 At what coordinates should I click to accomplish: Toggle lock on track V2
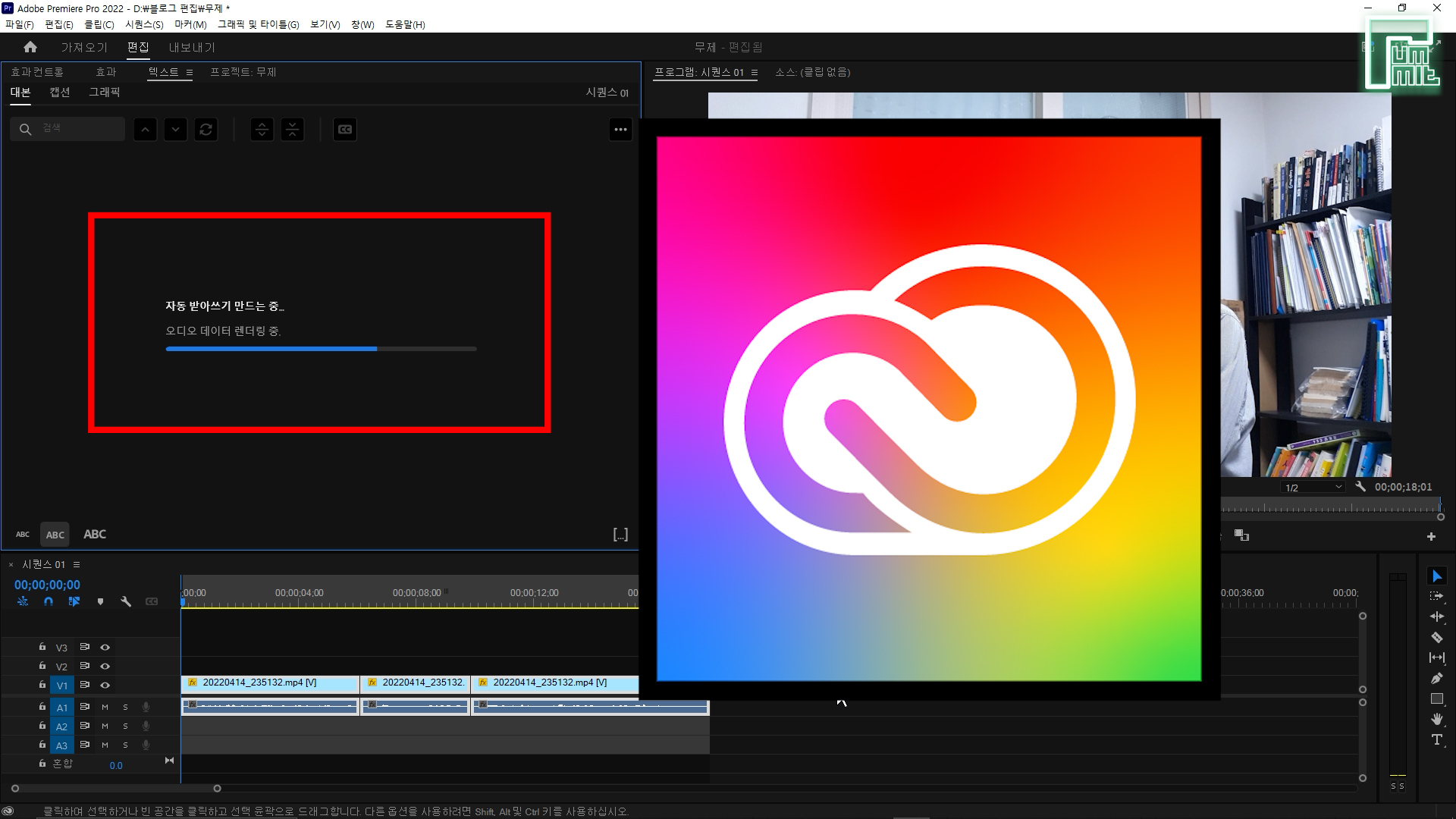pos(42,666)
